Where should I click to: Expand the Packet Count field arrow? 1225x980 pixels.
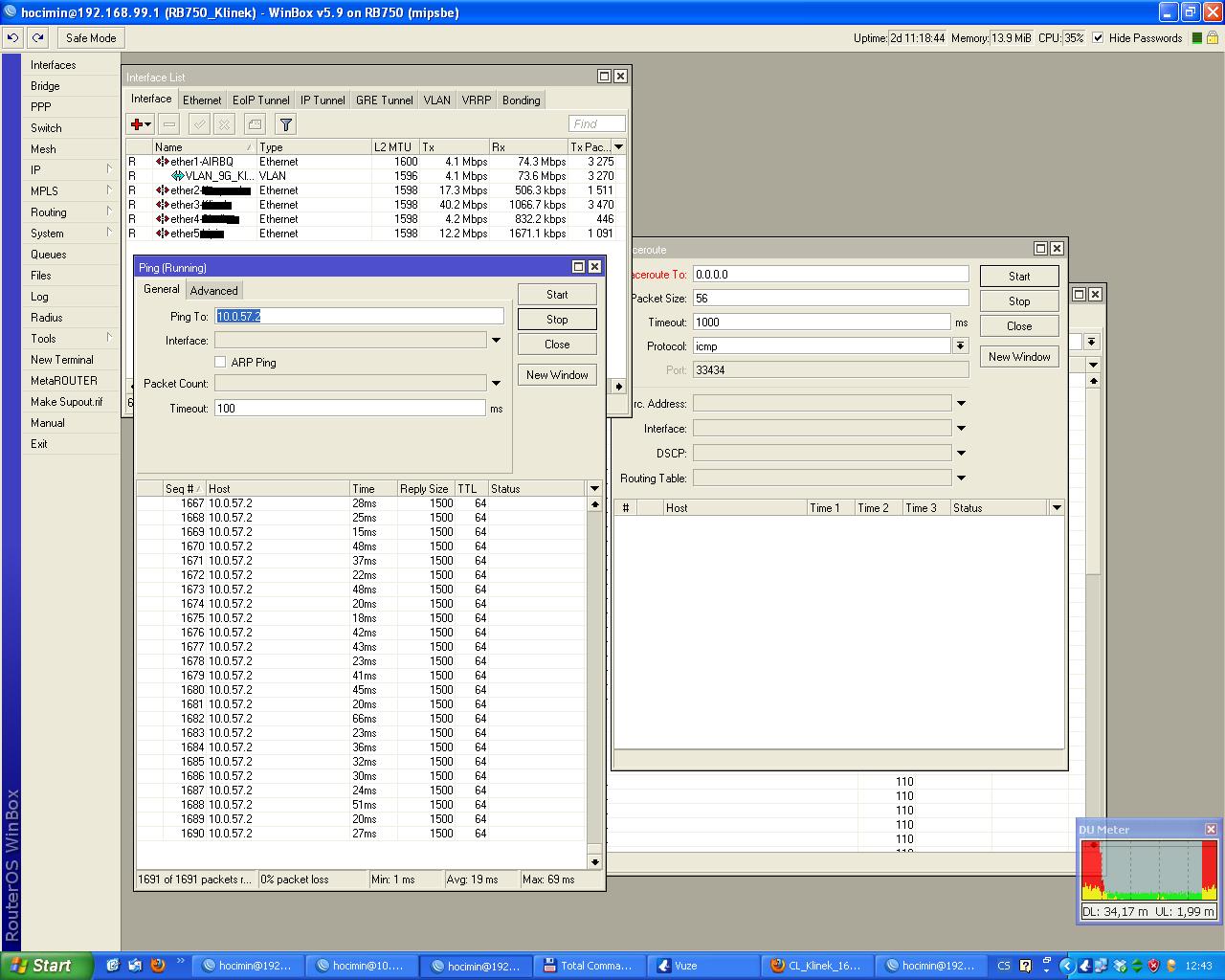pos(496,383)
